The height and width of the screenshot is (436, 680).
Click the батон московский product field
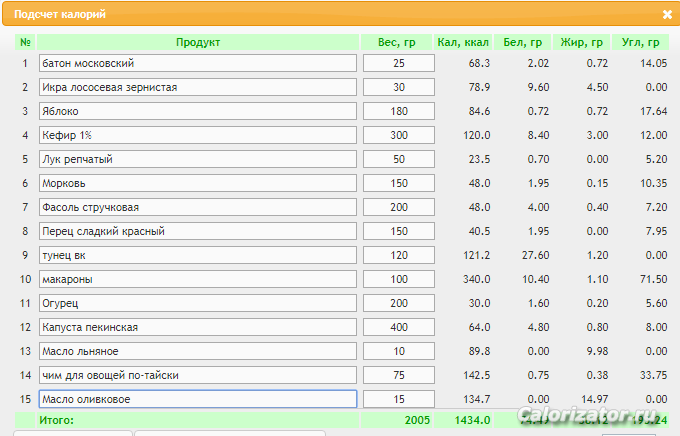[198, 63]
